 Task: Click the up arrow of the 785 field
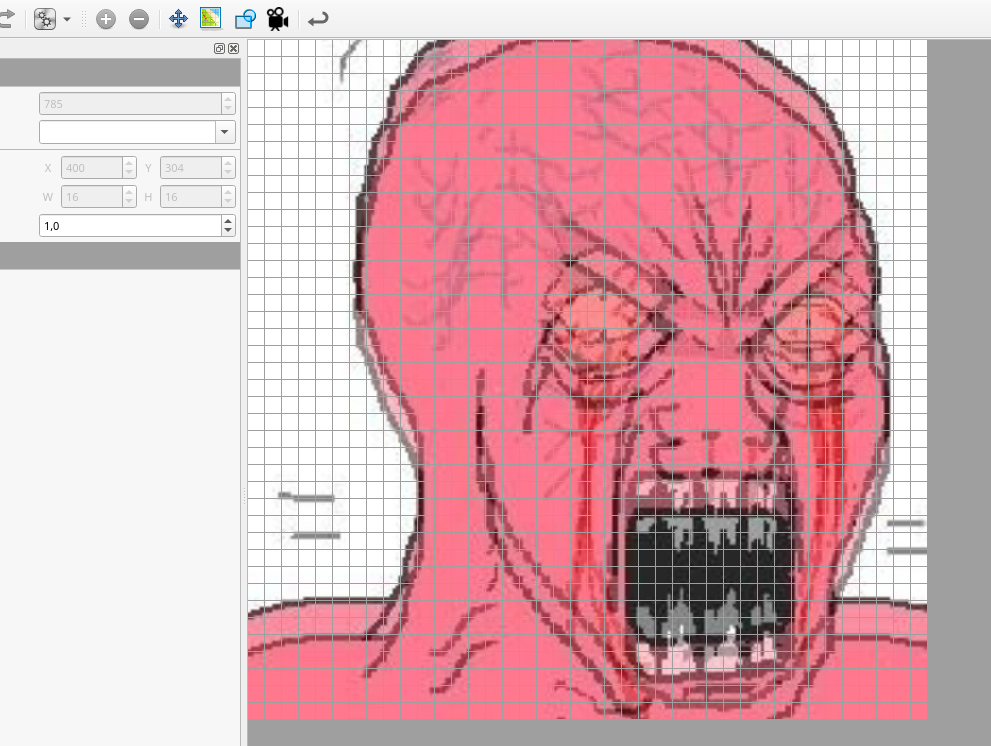click(228, 99)
